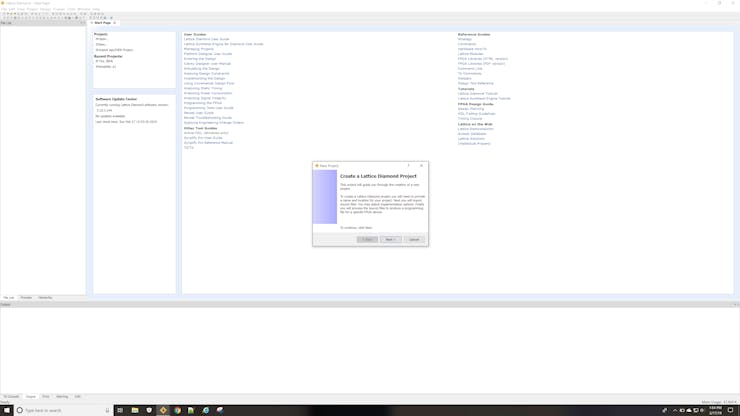Image resolution: width=740 pixels, height=416 pixels.
Task: Open the View menu
Action: click(x=21, y=9)
